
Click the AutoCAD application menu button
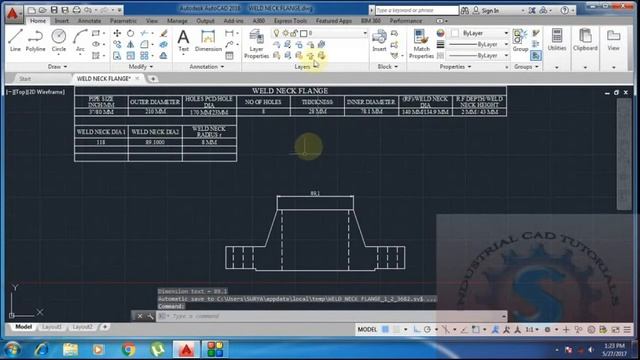tap(13, 13)
